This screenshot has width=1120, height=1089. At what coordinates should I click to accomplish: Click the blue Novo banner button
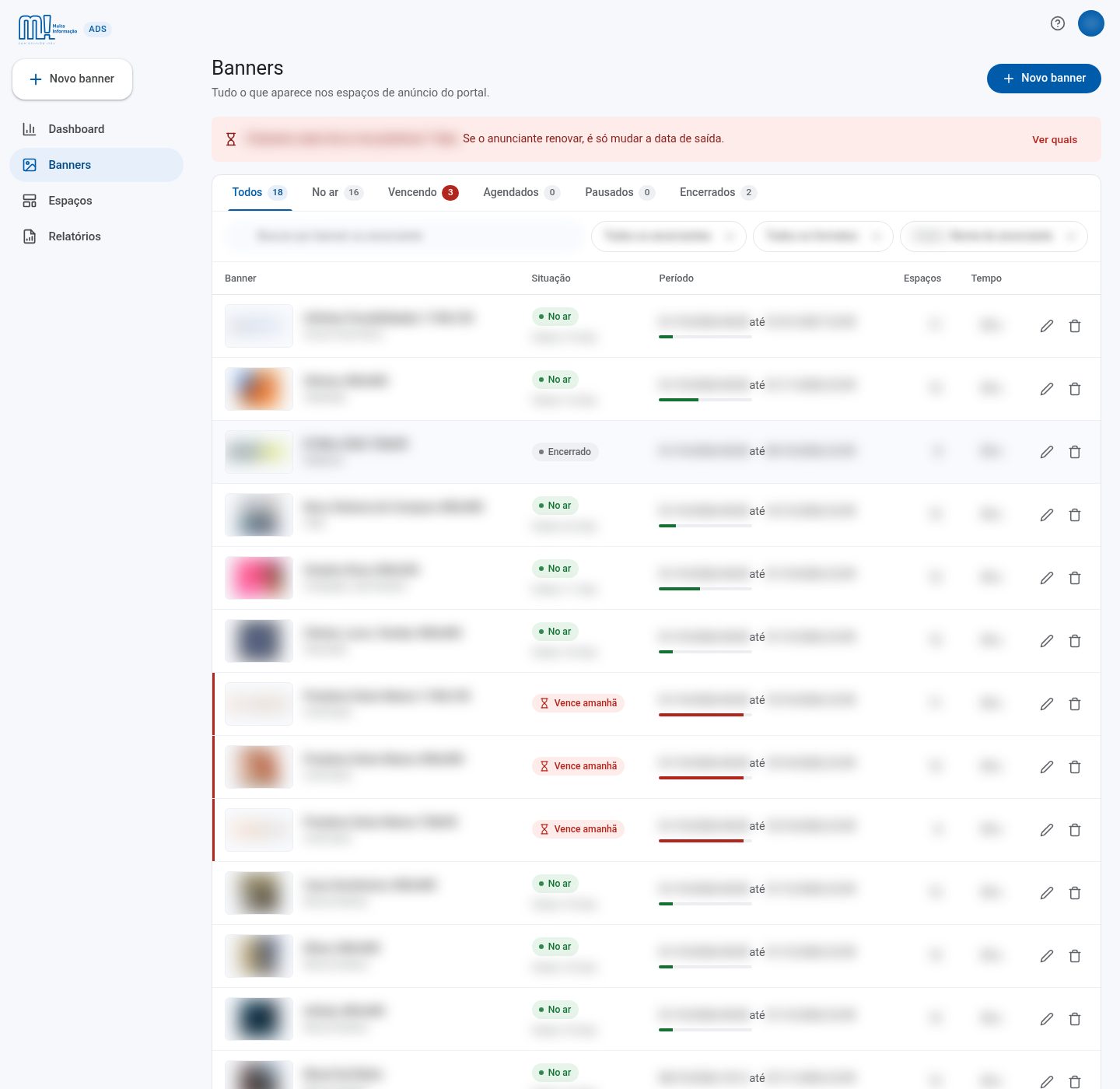click(x=1044, y=79)
